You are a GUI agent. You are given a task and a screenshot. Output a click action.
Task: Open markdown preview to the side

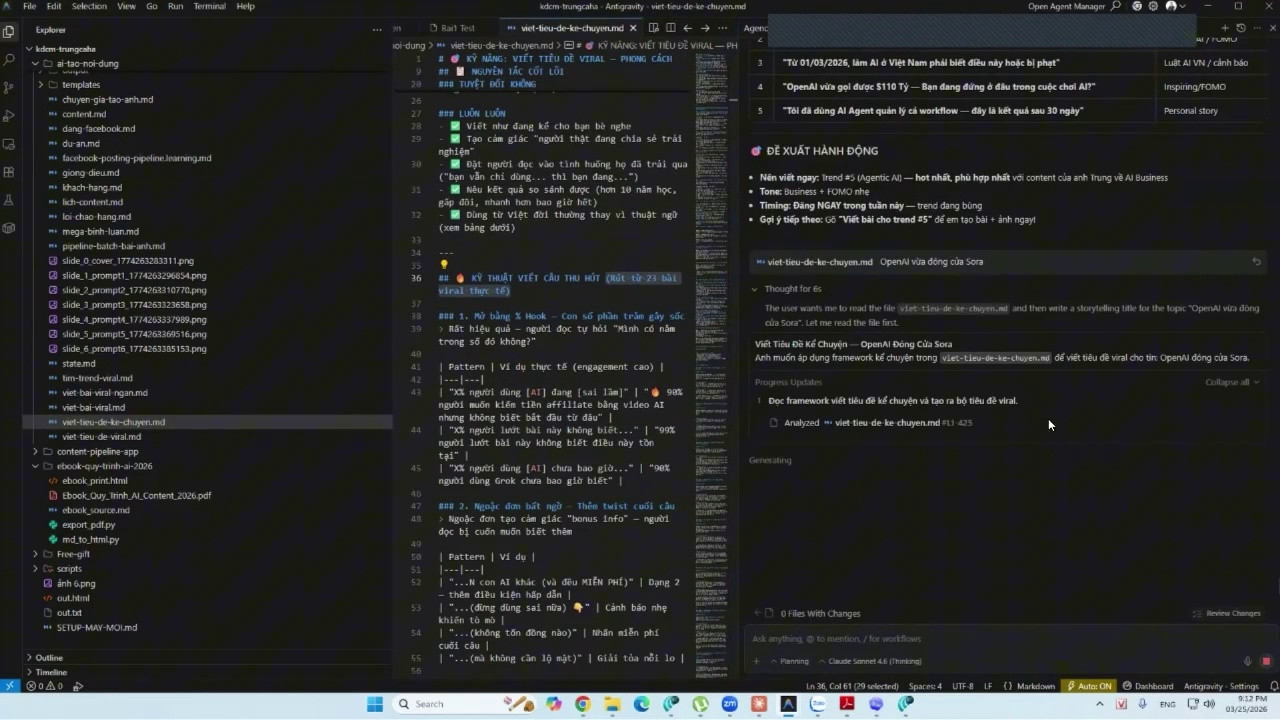click(654, 28)
